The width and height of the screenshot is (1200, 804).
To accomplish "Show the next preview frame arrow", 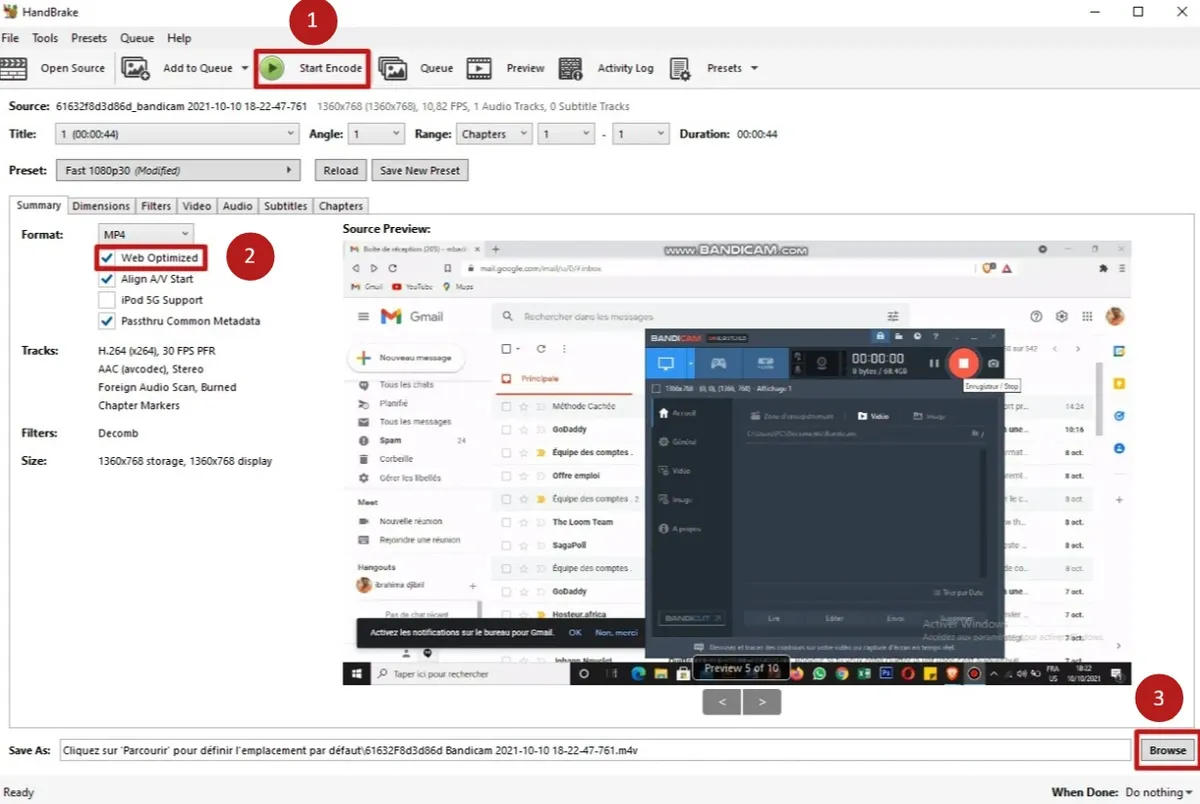I will pyautogui.click(x=762, y=702).
